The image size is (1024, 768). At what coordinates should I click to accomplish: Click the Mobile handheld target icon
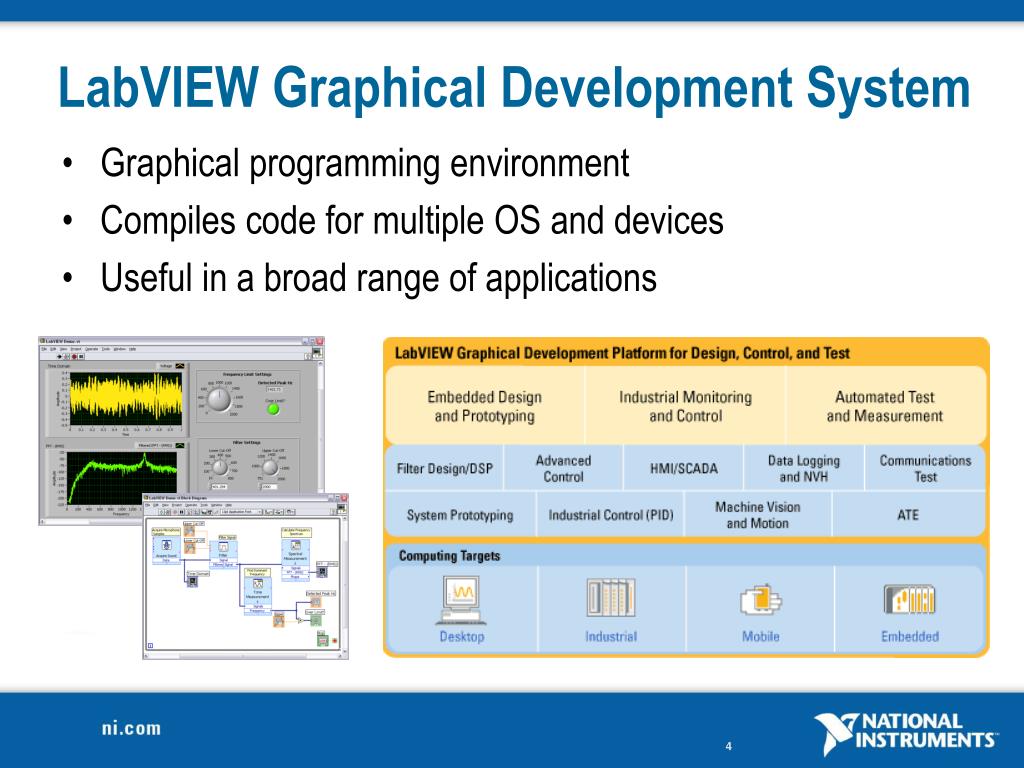[761, 600]
